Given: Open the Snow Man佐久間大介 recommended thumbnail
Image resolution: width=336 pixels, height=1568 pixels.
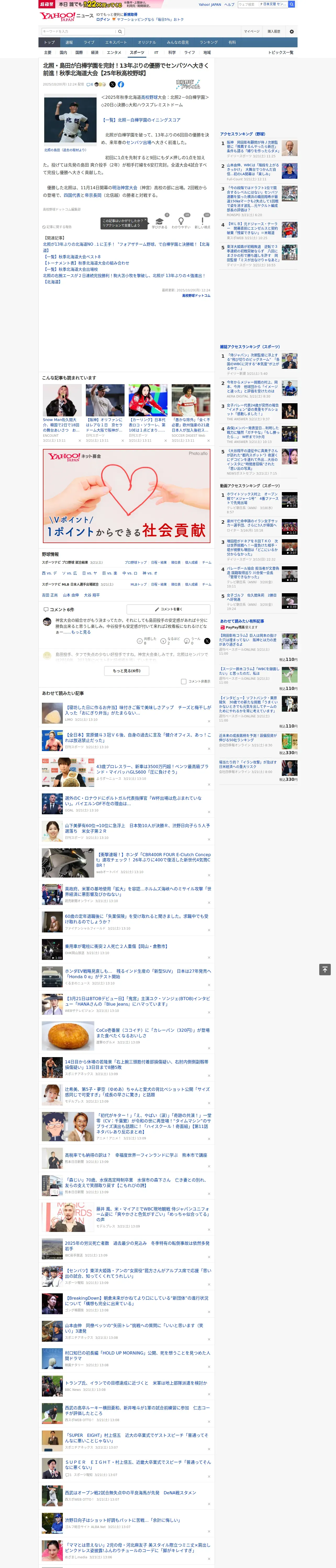Looking at the screenshot, I should 62,400.
